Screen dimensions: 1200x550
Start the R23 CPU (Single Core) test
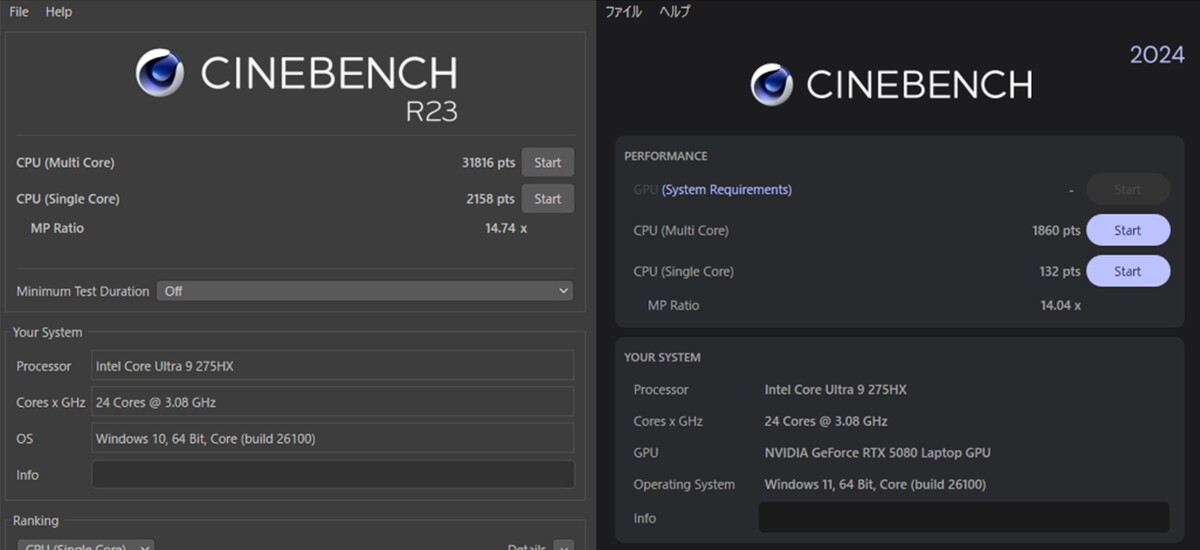pyautogui.click(x=547, y=198)
